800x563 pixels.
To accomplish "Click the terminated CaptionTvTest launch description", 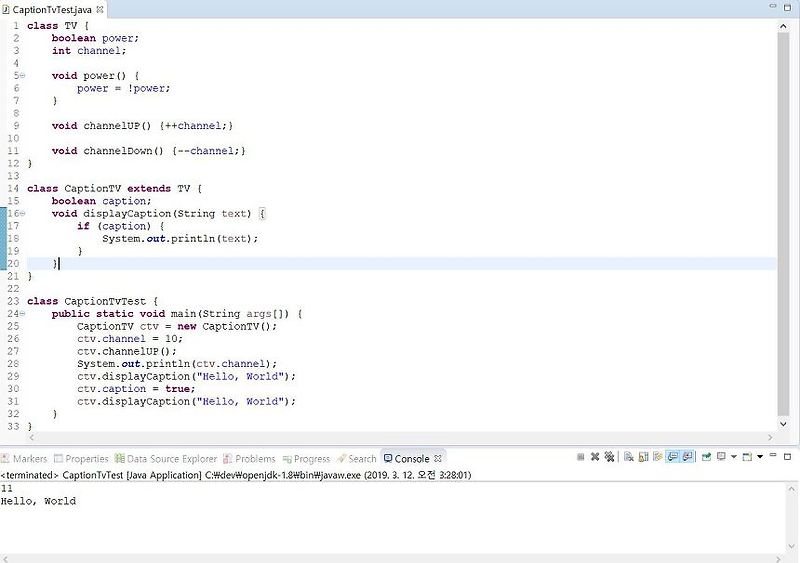I will [x=236, y=475].
